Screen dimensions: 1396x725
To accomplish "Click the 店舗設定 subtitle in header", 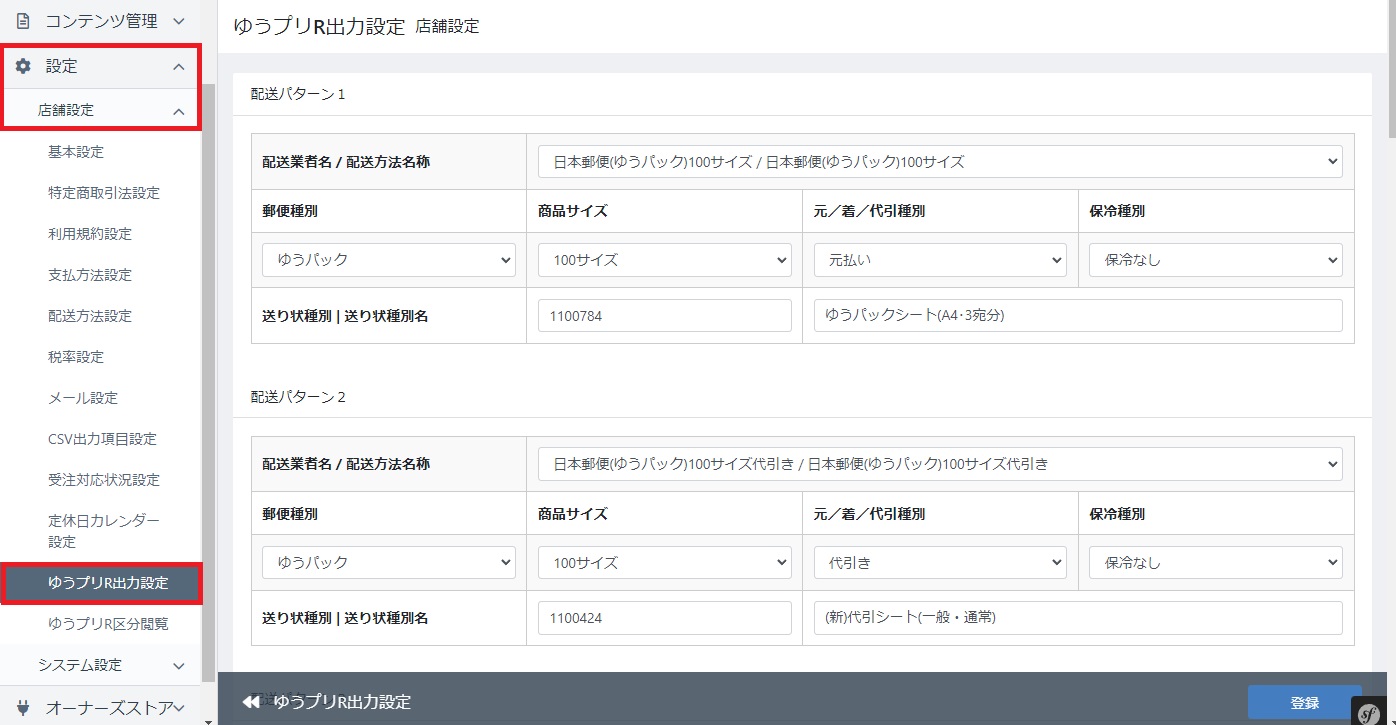I will 447,27.
